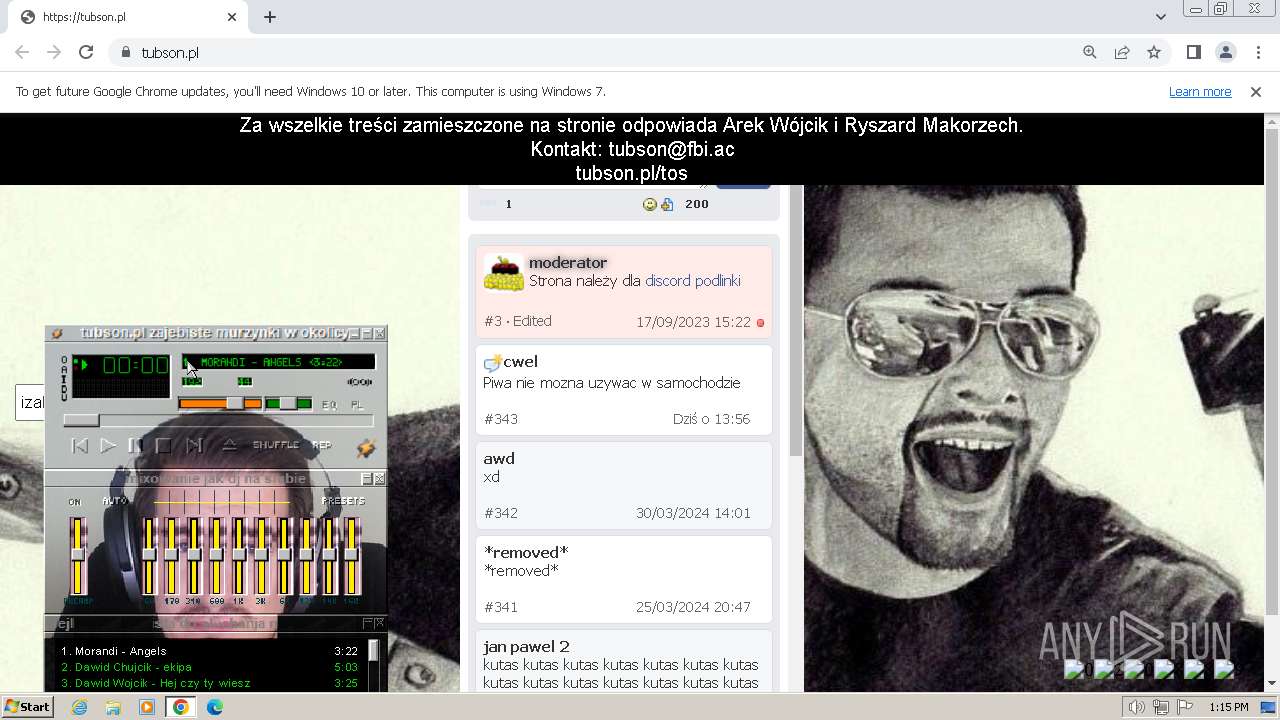Image resolution: width=1280 pixels, height=720 pixels.
Task: Toggle equalizer AUTO button
Action: pos(114,501)
